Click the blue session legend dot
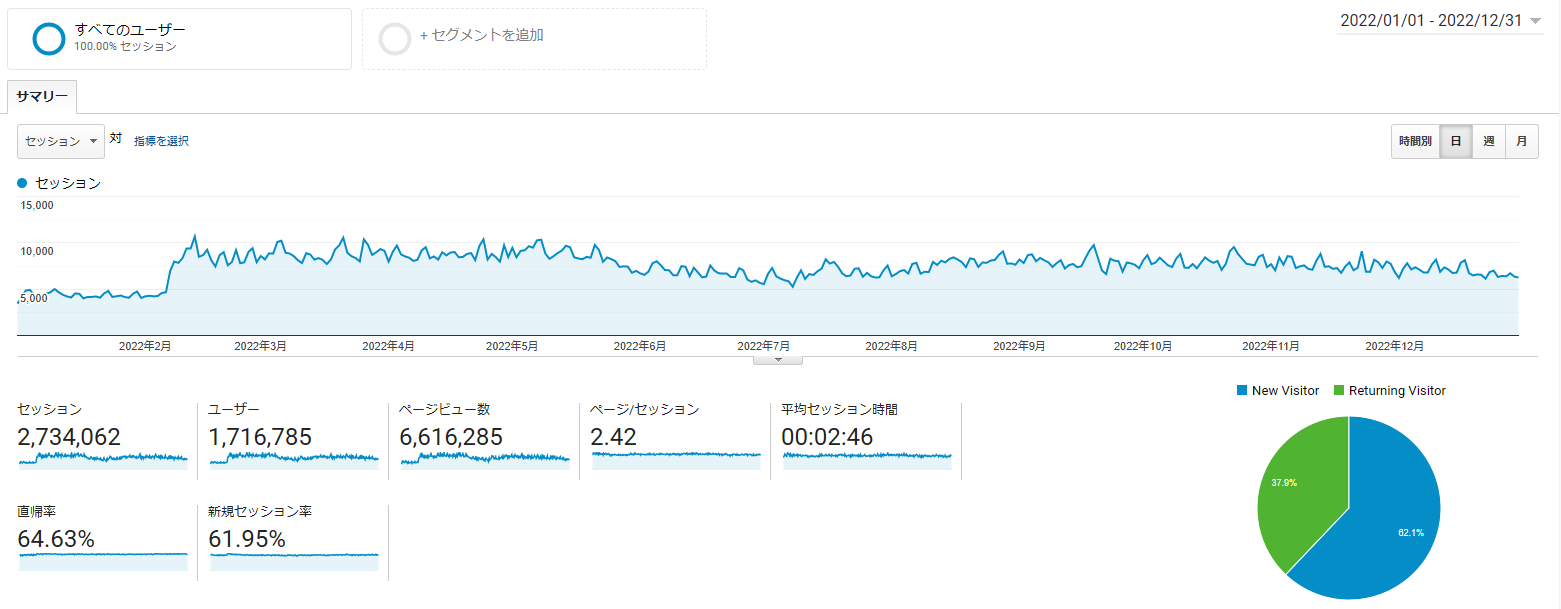The height and width of the screenshot is (609, 1561). pos(23,183)
